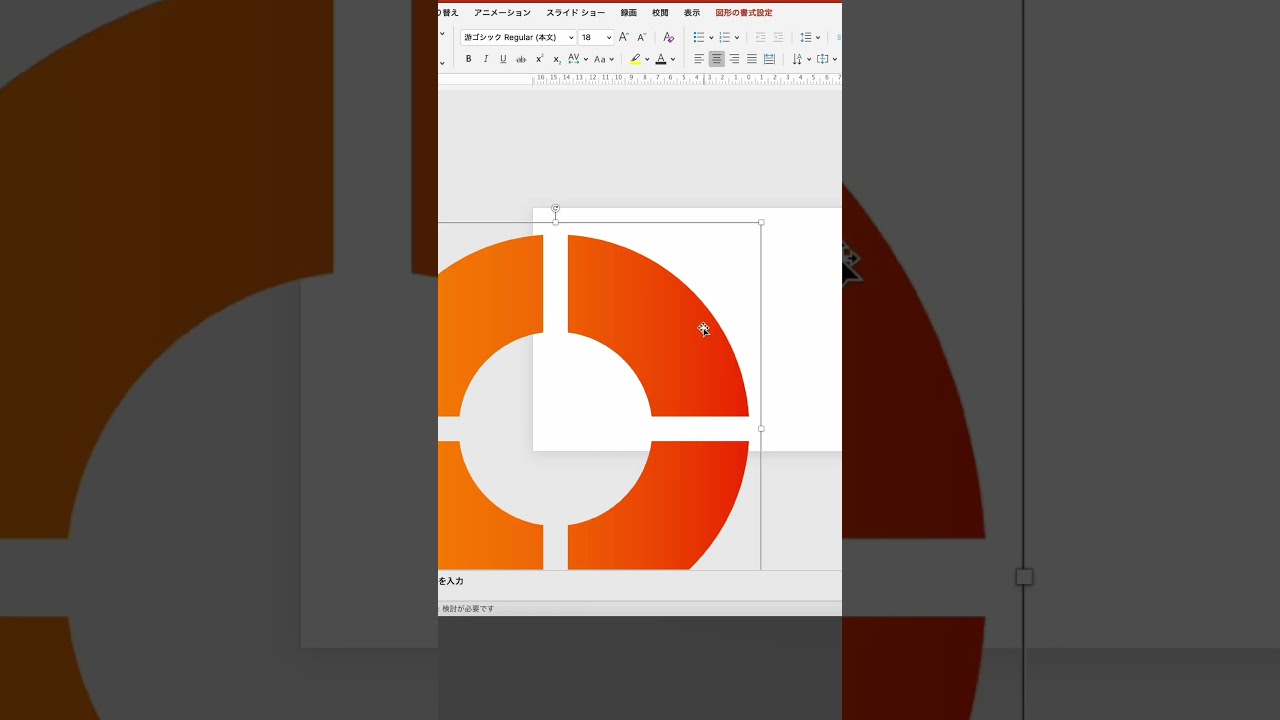Apply bulleted list
The image size is (1280, 720).
699,37
